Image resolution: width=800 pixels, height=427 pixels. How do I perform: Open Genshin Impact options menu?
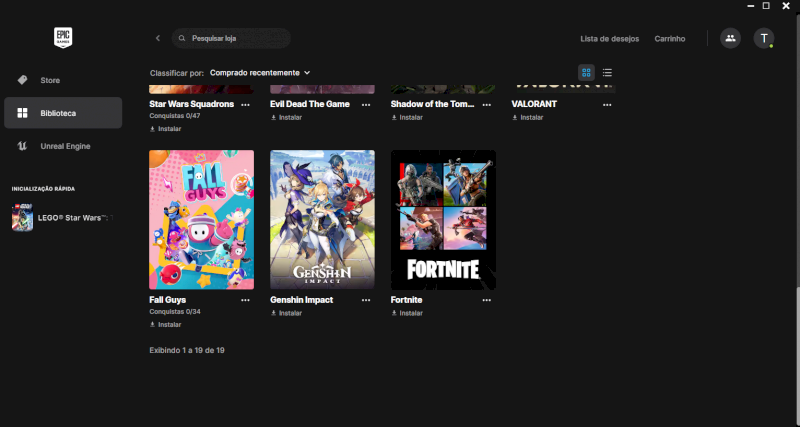pyautogui.click(x=366, y=300)
